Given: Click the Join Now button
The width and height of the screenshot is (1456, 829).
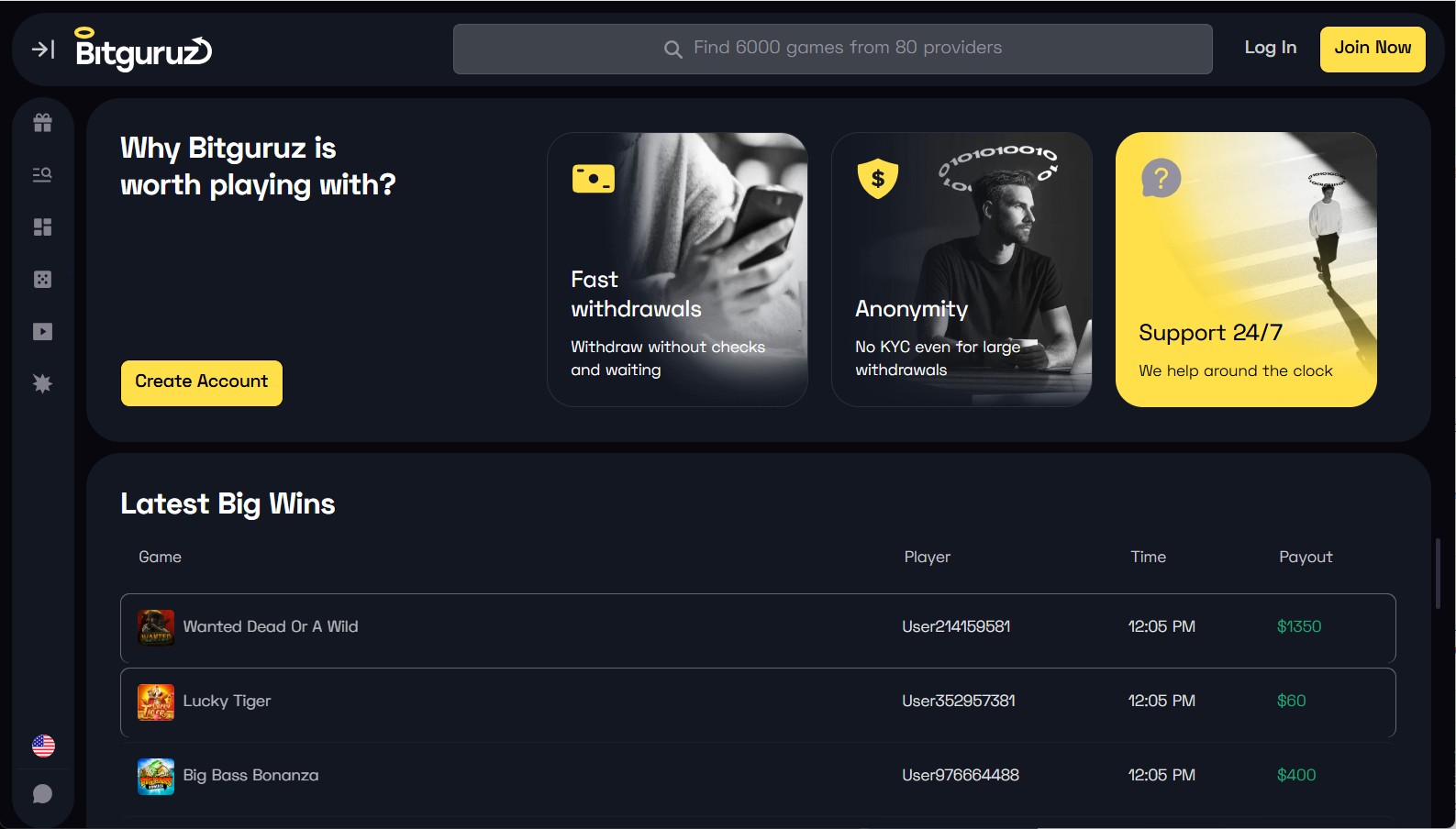Looking at the screenshot, I should (x=1373, y=49).
